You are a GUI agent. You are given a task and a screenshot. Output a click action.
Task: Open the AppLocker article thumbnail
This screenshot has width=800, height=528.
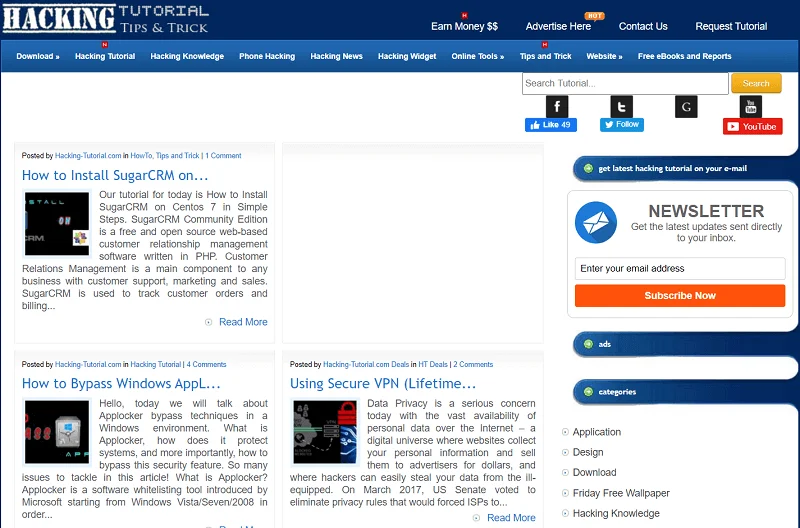click(x=57, y=432)
